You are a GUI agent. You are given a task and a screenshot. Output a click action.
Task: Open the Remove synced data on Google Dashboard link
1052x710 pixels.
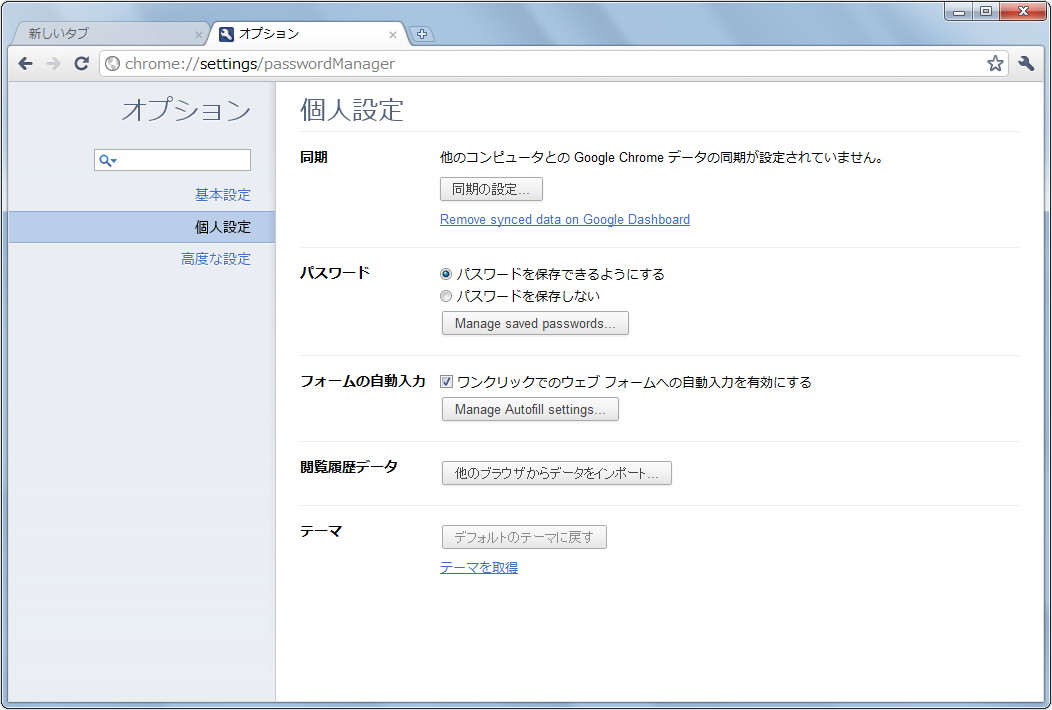564,219
